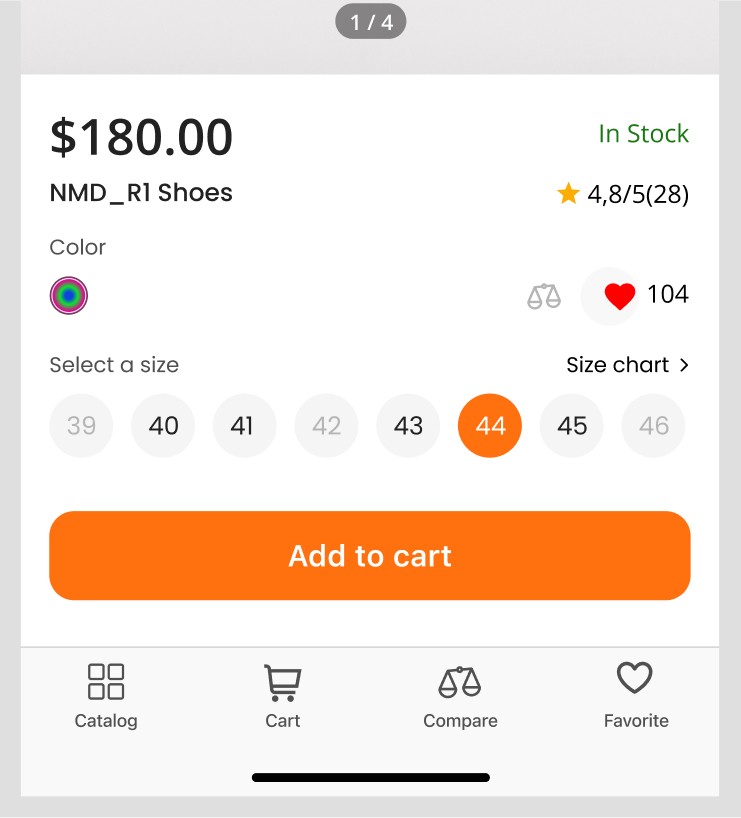Image resolution: width=741 pixels, height=818 pixels.
Task: Open the Cart icon in the bottom bar
Action: coord(282,682)
